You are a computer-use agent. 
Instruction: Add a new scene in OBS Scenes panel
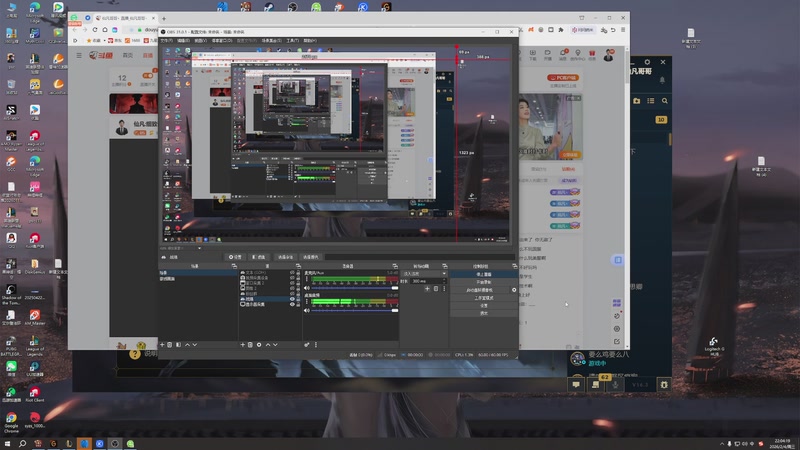point(162,345)
